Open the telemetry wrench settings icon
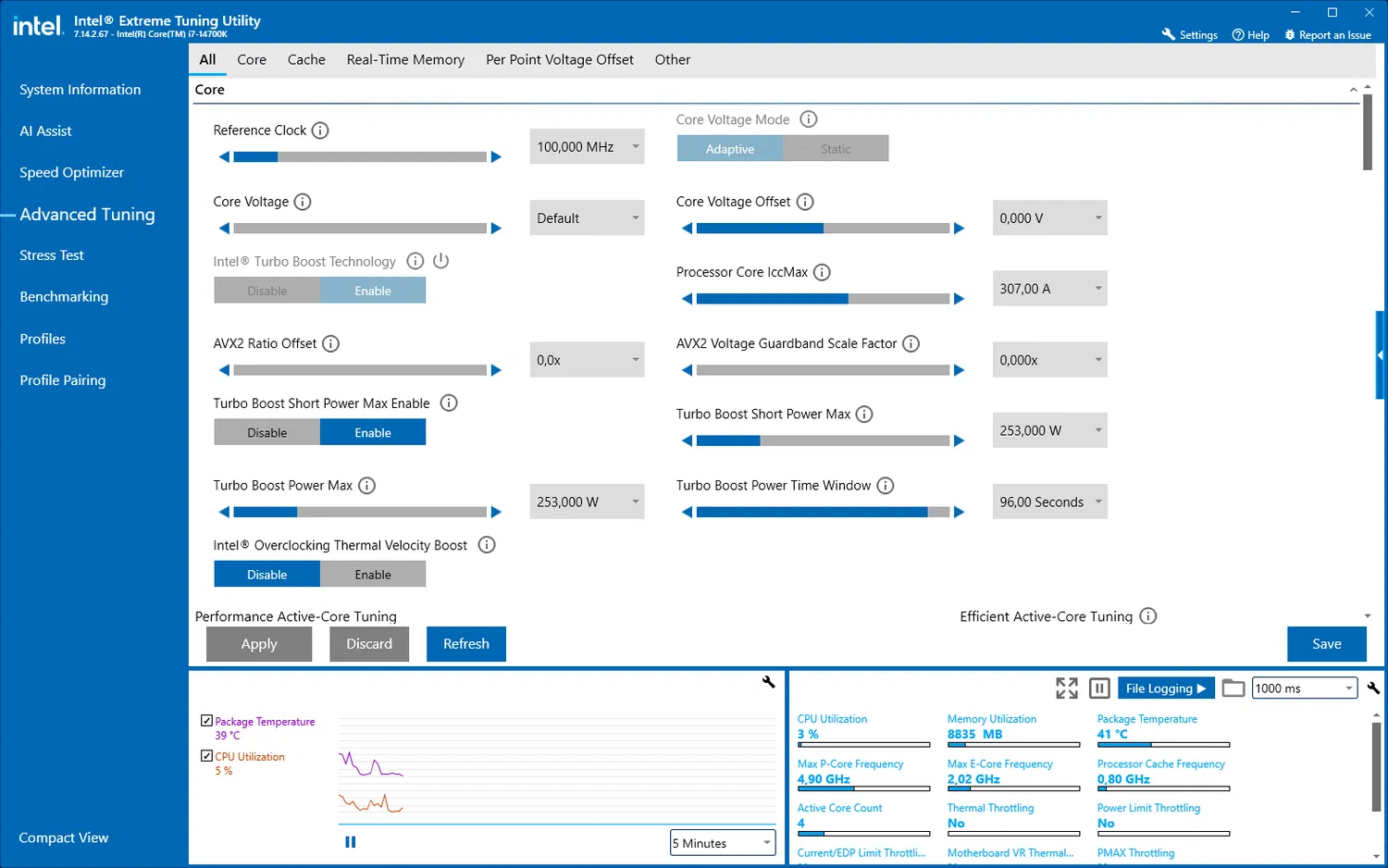 click(1373, 688)
